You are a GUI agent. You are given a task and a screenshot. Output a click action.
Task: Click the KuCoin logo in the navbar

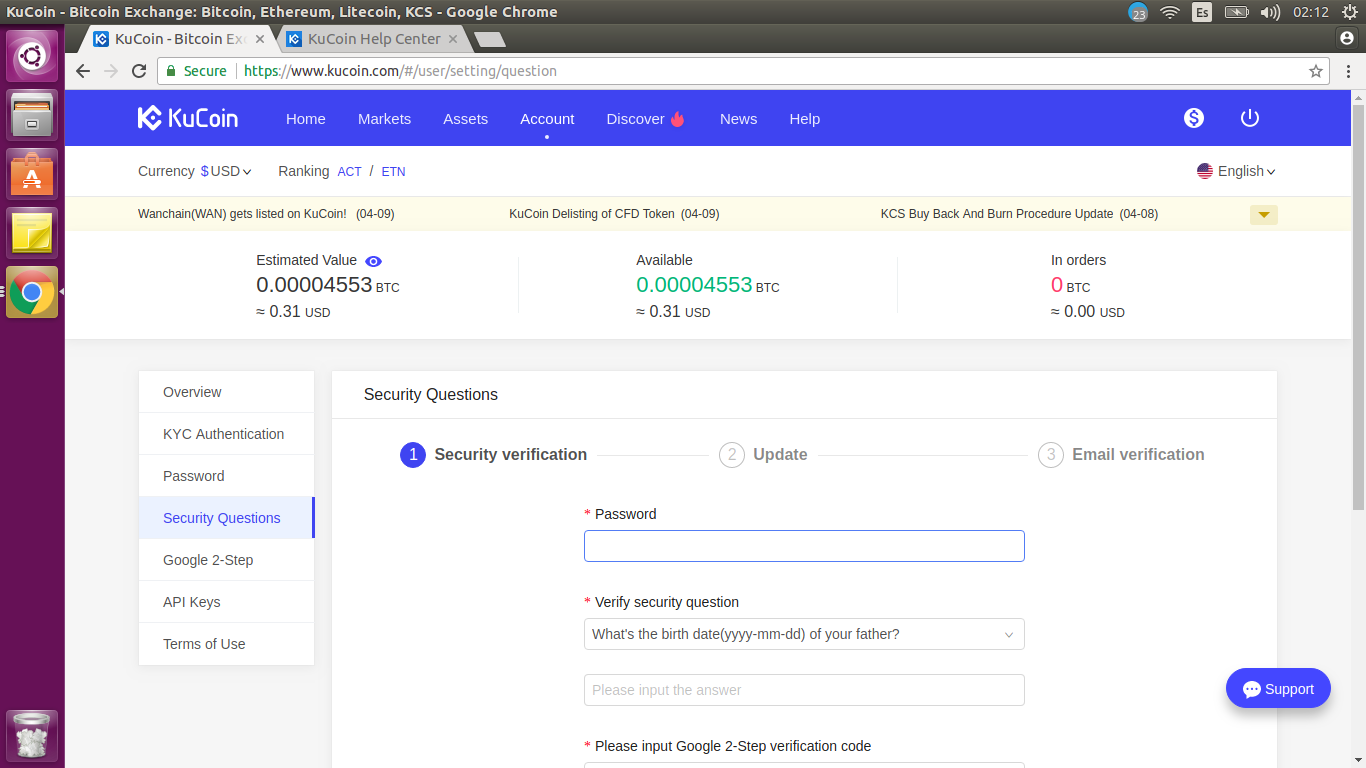tap(187, 117)
